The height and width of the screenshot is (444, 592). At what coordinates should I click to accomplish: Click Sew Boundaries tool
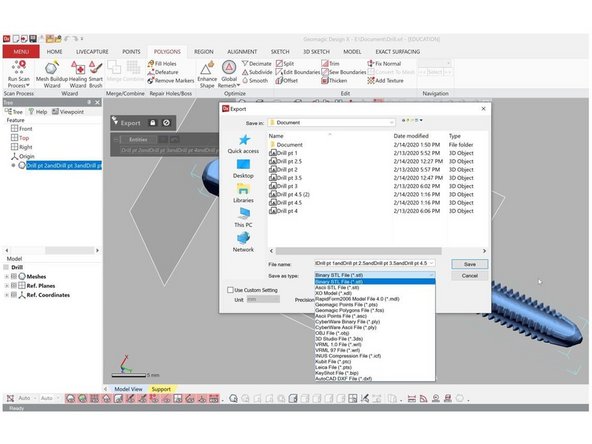tap(344, 72)
